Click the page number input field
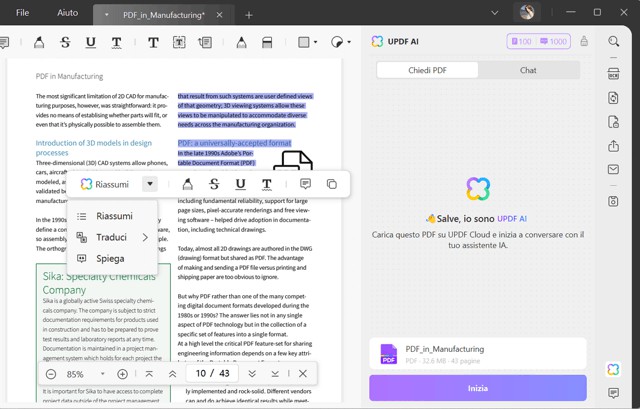 (201, 374)
